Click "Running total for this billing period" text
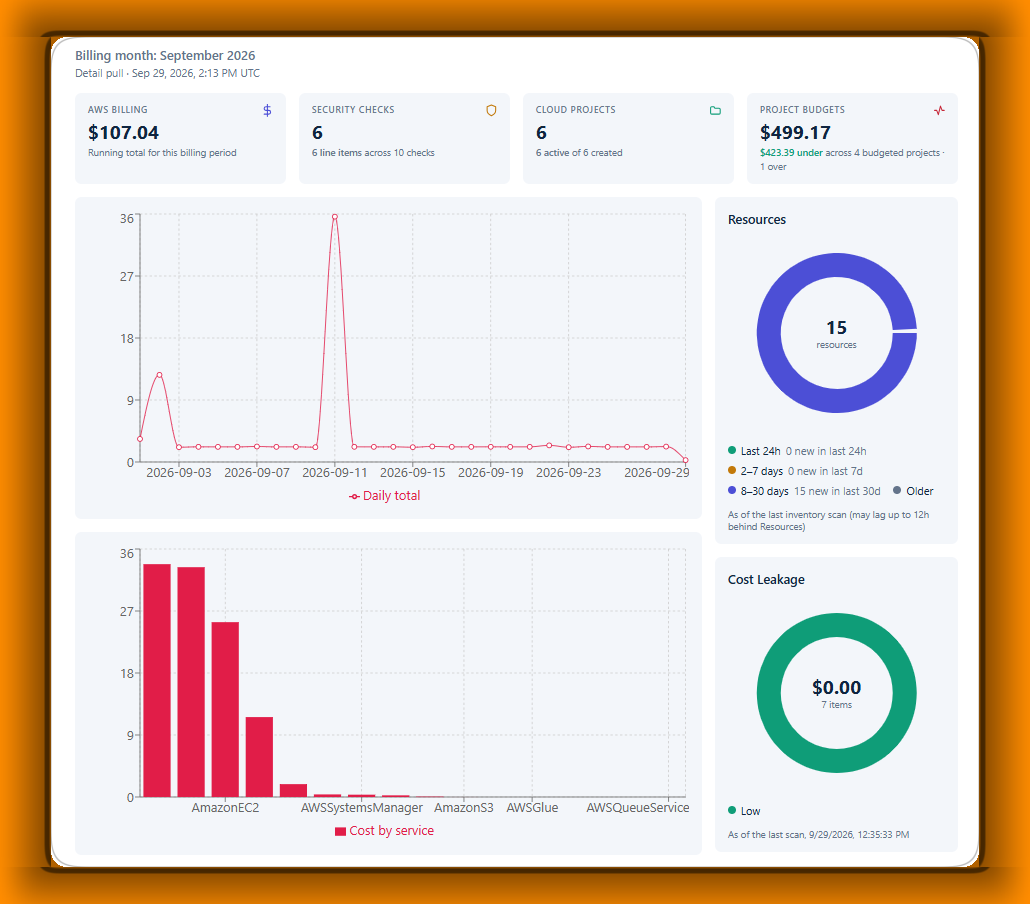 (162, 152)
